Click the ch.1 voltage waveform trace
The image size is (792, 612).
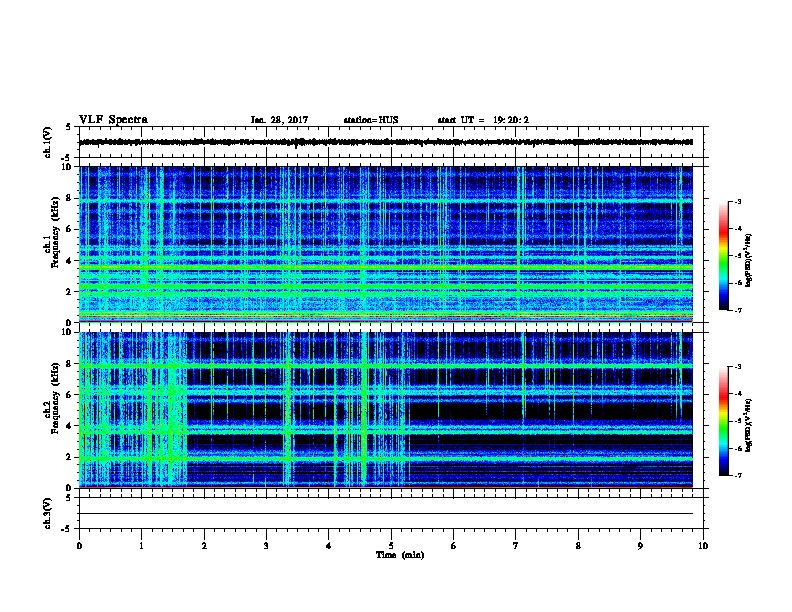386,142
